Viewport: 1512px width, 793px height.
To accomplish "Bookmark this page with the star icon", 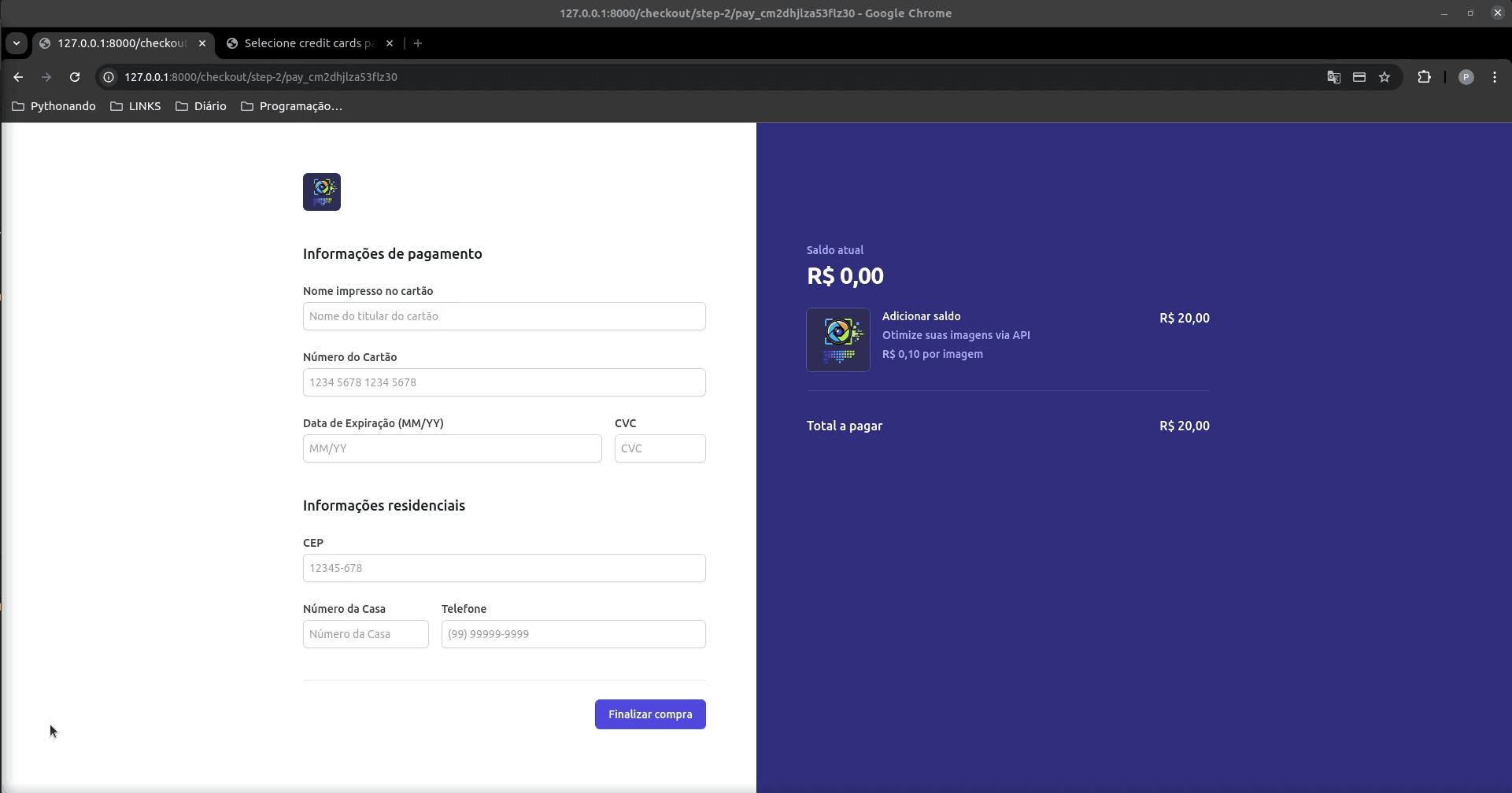I will (x=1384, y=77).
